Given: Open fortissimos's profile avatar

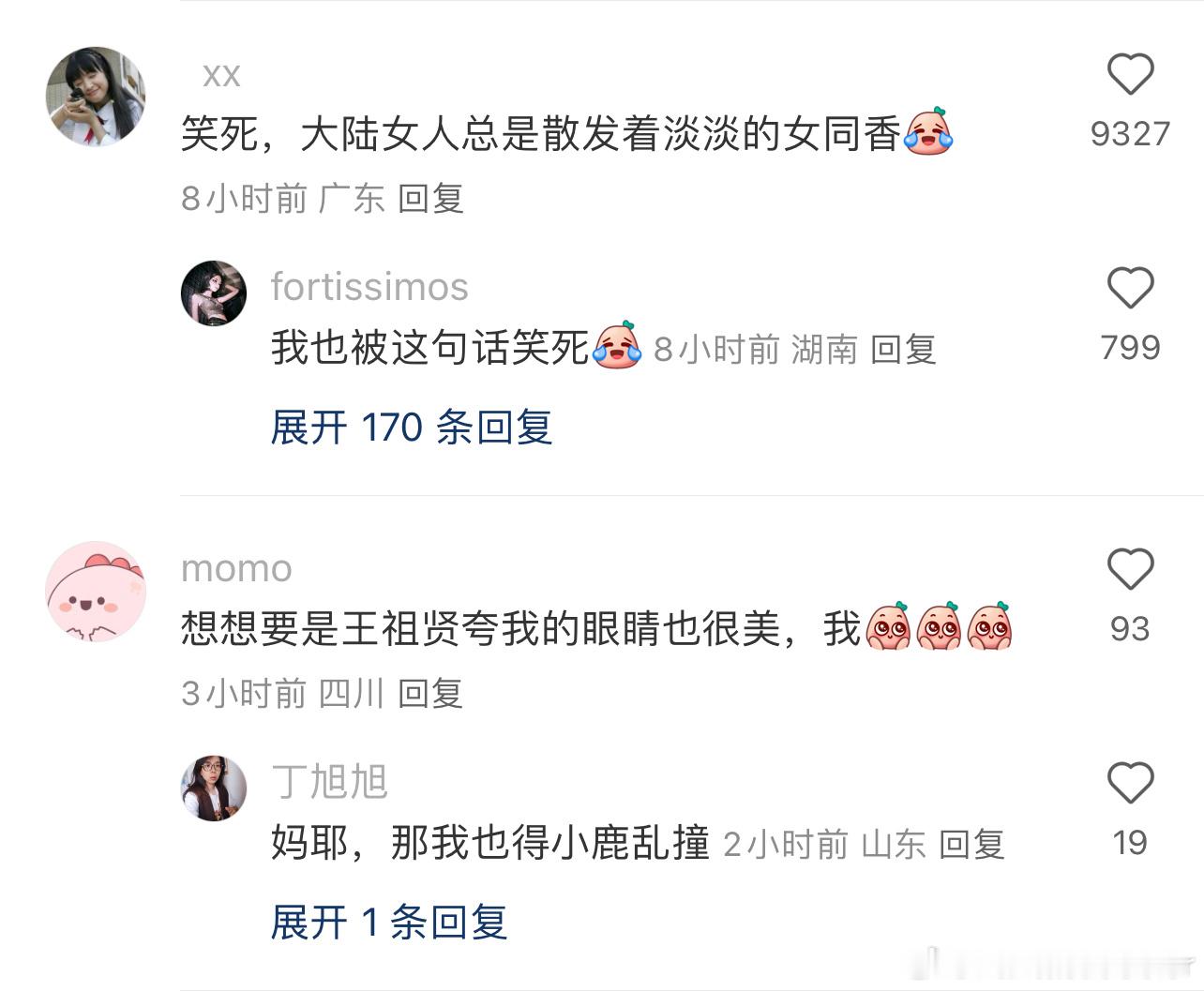Looking at the screenshot, I should pos(214,293).
